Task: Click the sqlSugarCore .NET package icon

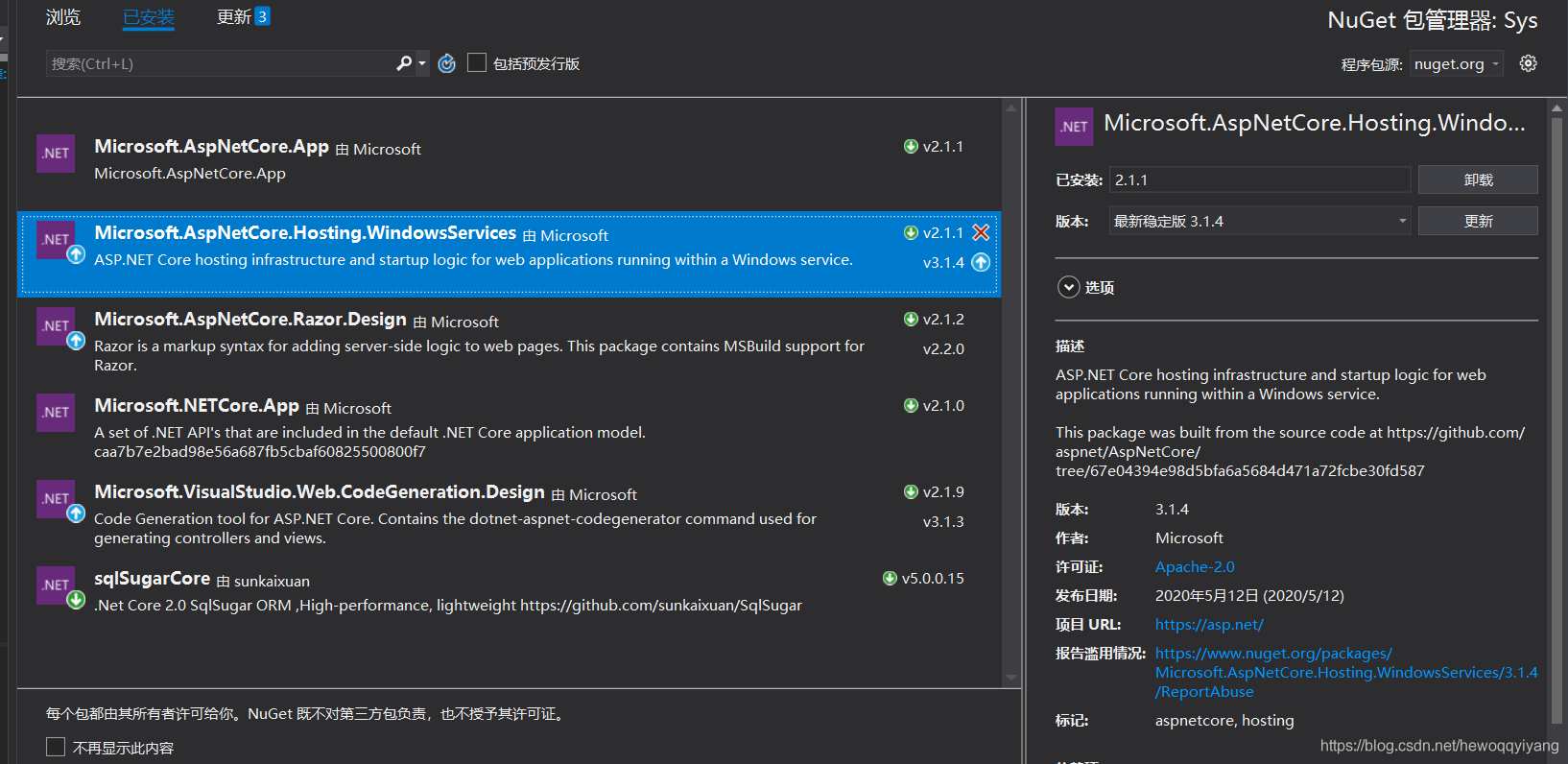Action: (x=56, y=585)
